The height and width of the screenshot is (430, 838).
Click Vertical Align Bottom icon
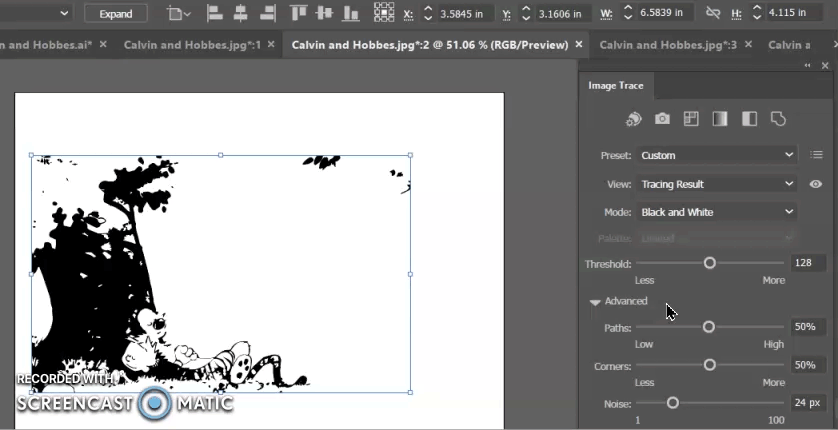[350, 13]
